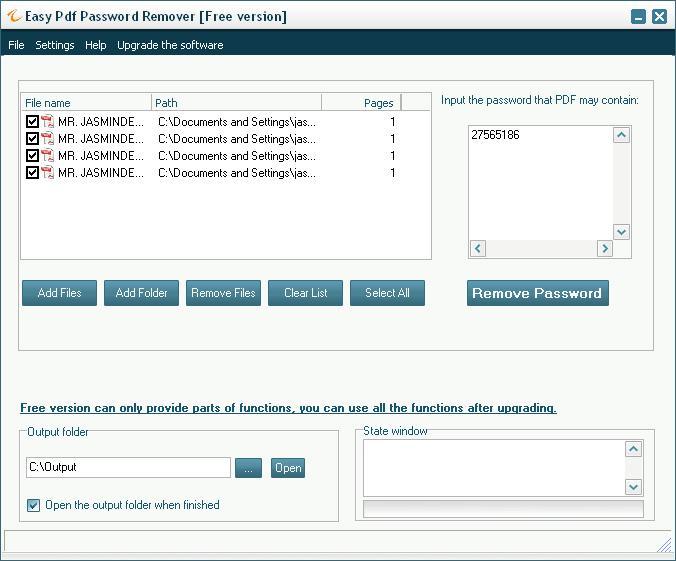Viewport: 676px width, 561px height.
Task: Click the app logo icon in title bar
Action: tap(14, 16)
